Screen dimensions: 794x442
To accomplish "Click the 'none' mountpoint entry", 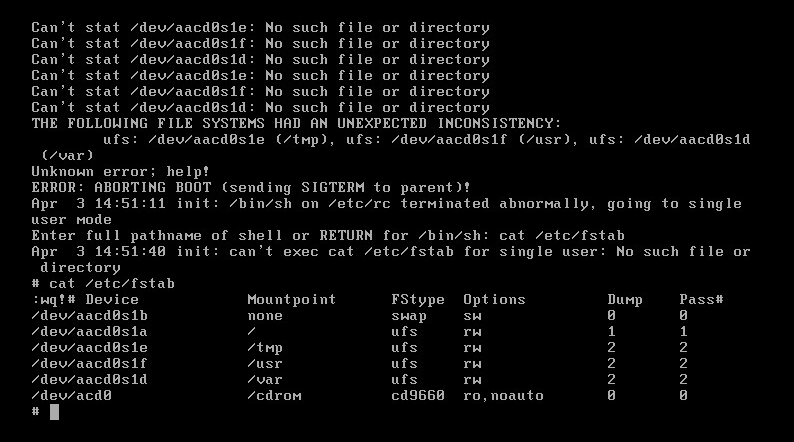I will point(266,315).
